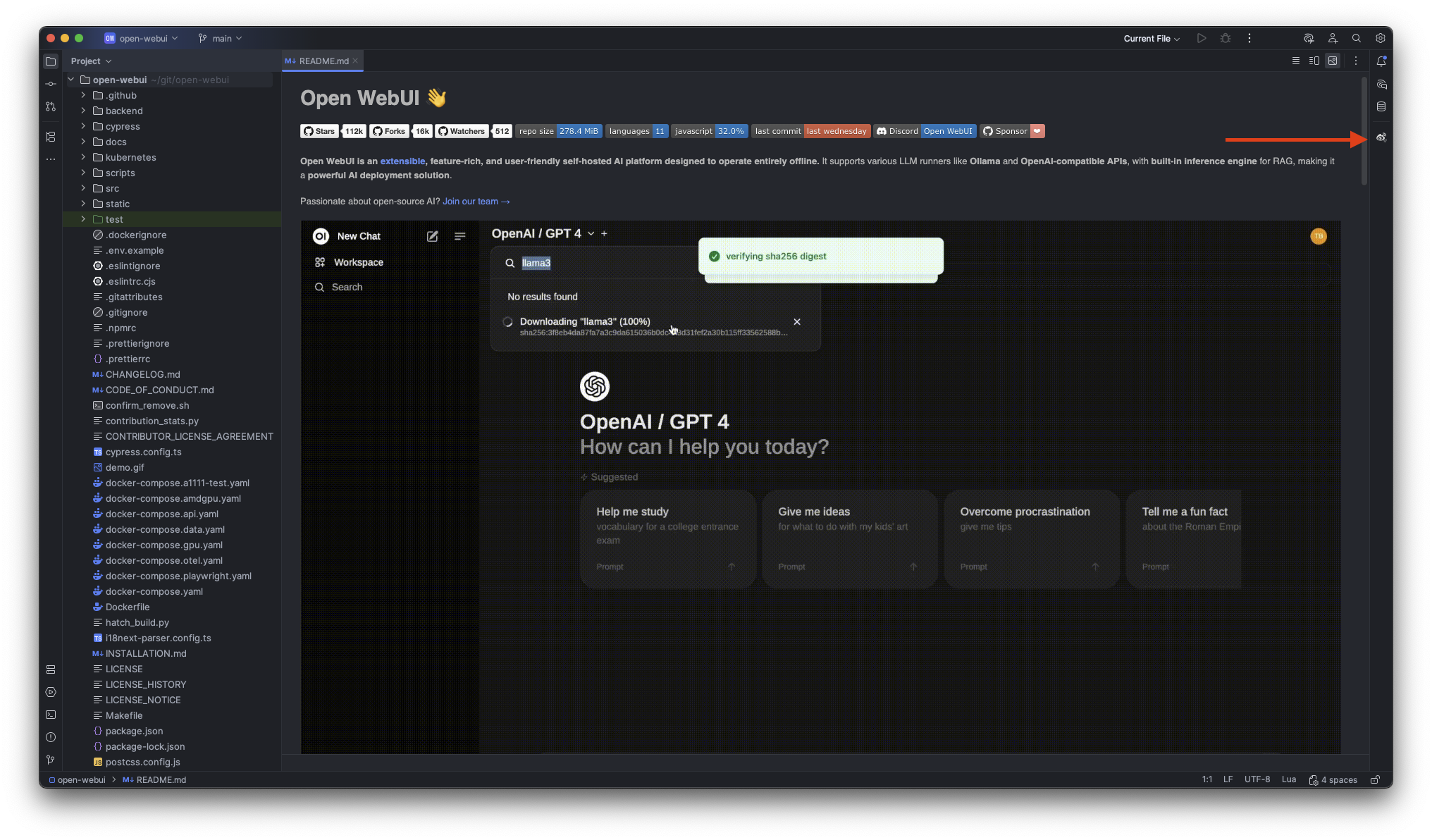Open the AI chat icon in title bar
Viewport: 1432px width, 840px height.
click(x=1309, y=38)
